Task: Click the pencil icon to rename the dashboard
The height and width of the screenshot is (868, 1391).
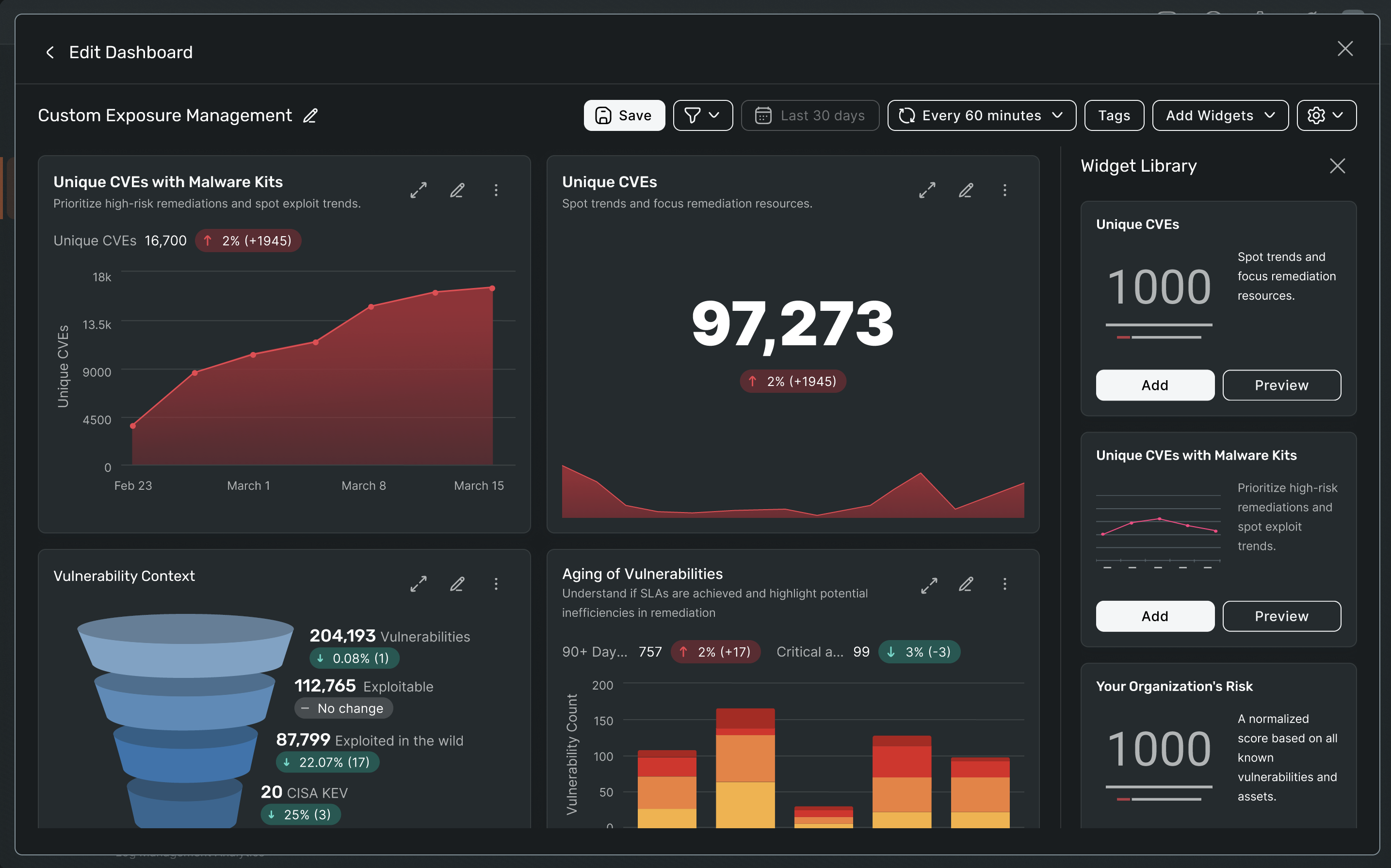Action: 310,115
